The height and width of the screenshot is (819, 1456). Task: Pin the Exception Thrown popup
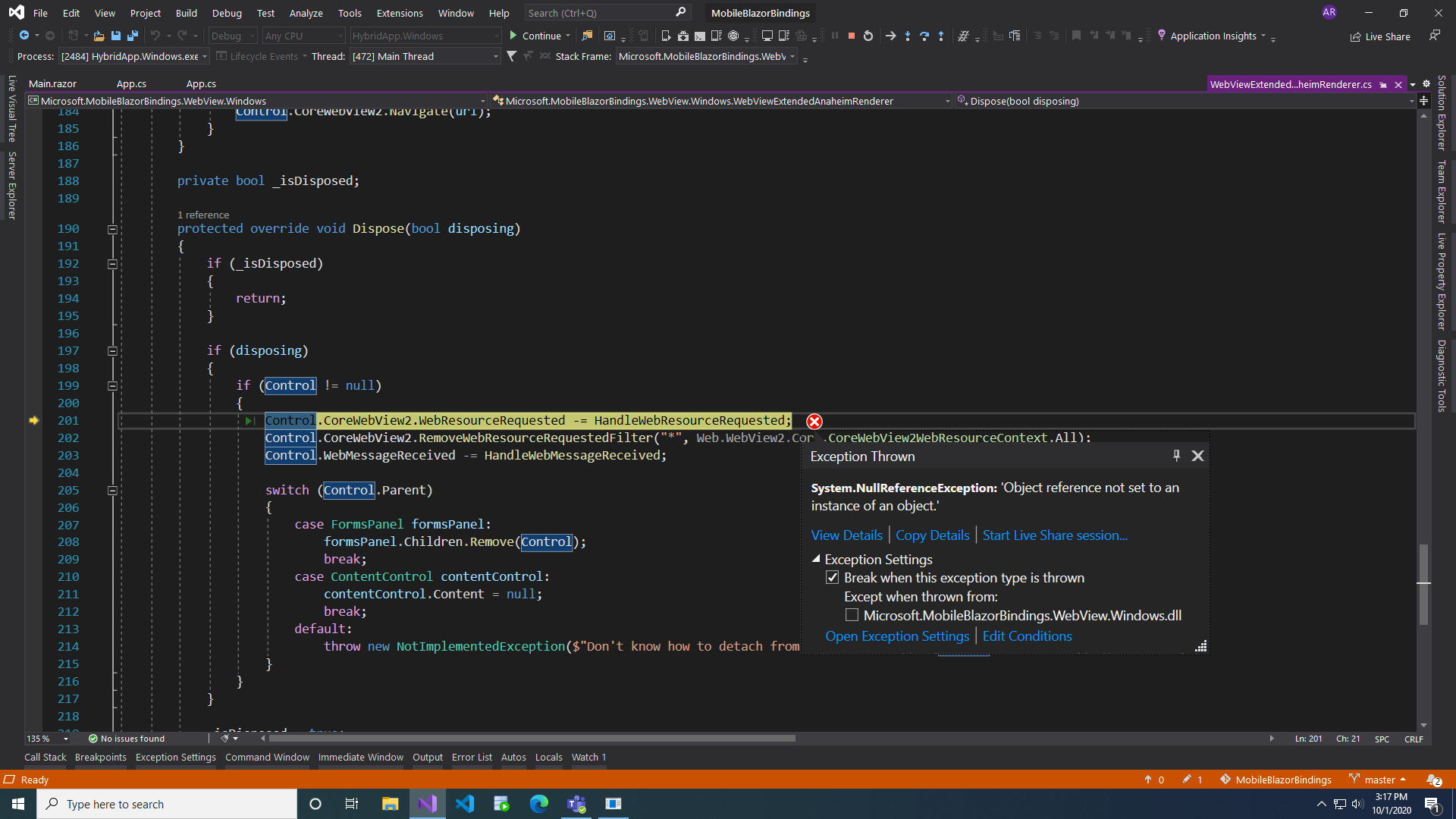point(1176,456)
